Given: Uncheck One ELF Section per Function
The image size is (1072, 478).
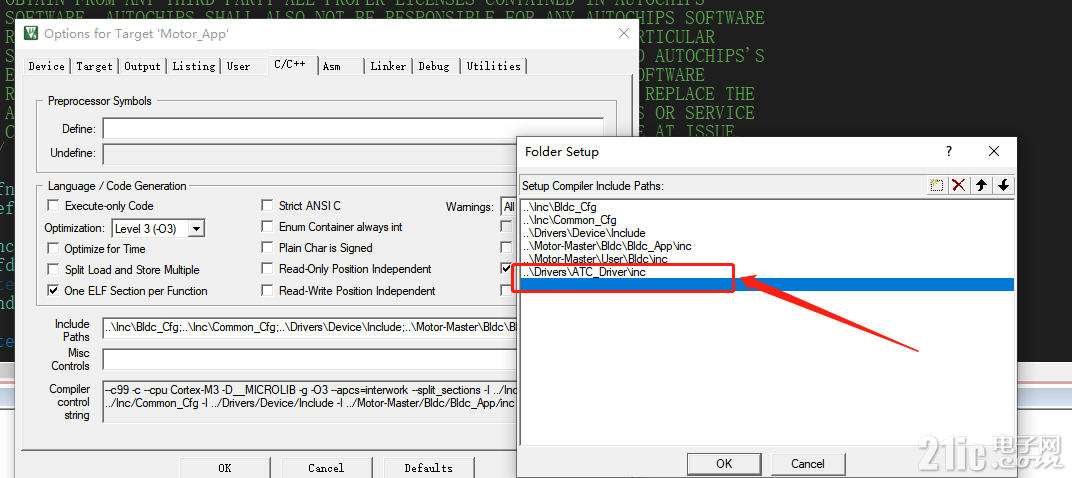Looking at the screenshot, I should pyautogui.click(x=53, y=291).
